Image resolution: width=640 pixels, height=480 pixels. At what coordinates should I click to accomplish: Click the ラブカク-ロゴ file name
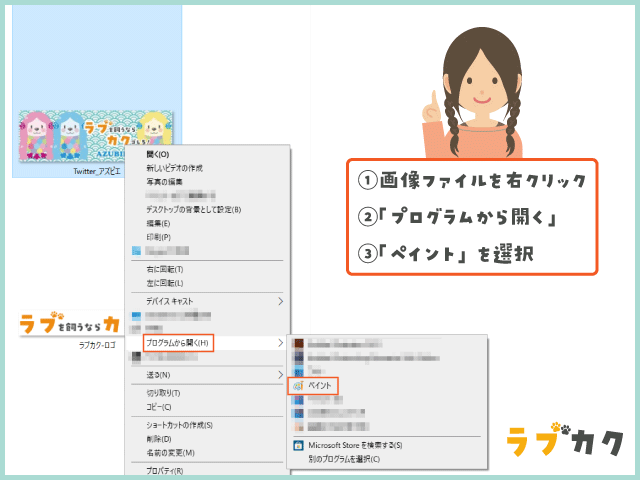97,345
